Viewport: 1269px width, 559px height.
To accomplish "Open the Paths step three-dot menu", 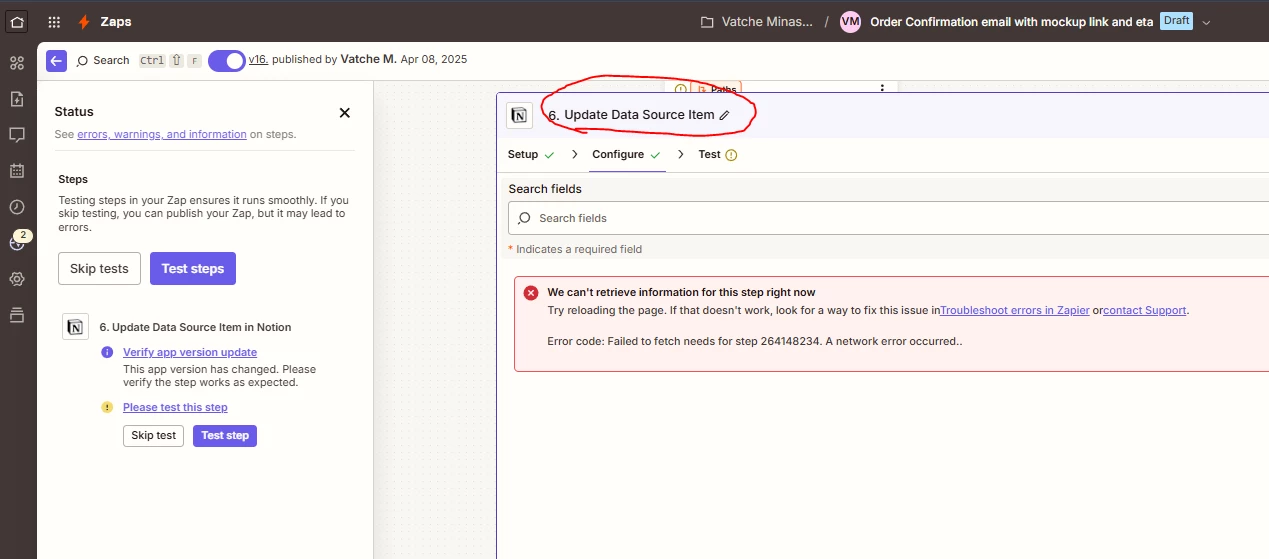I will tap(882, 88).
